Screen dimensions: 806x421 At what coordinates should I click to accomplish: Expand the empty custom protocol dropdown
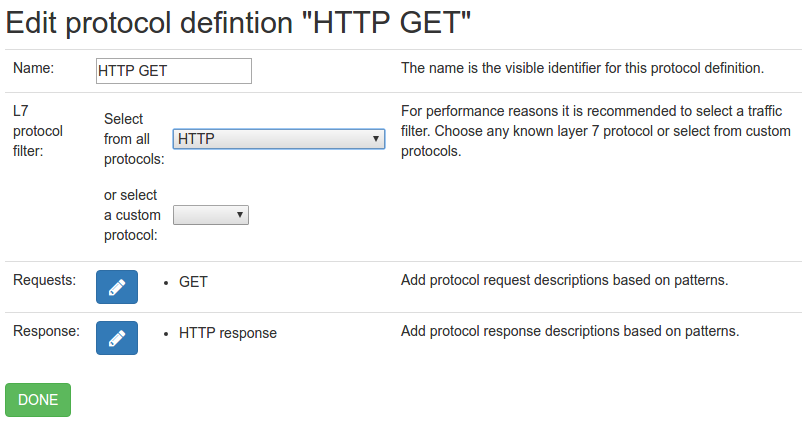[x=211, y=215]
